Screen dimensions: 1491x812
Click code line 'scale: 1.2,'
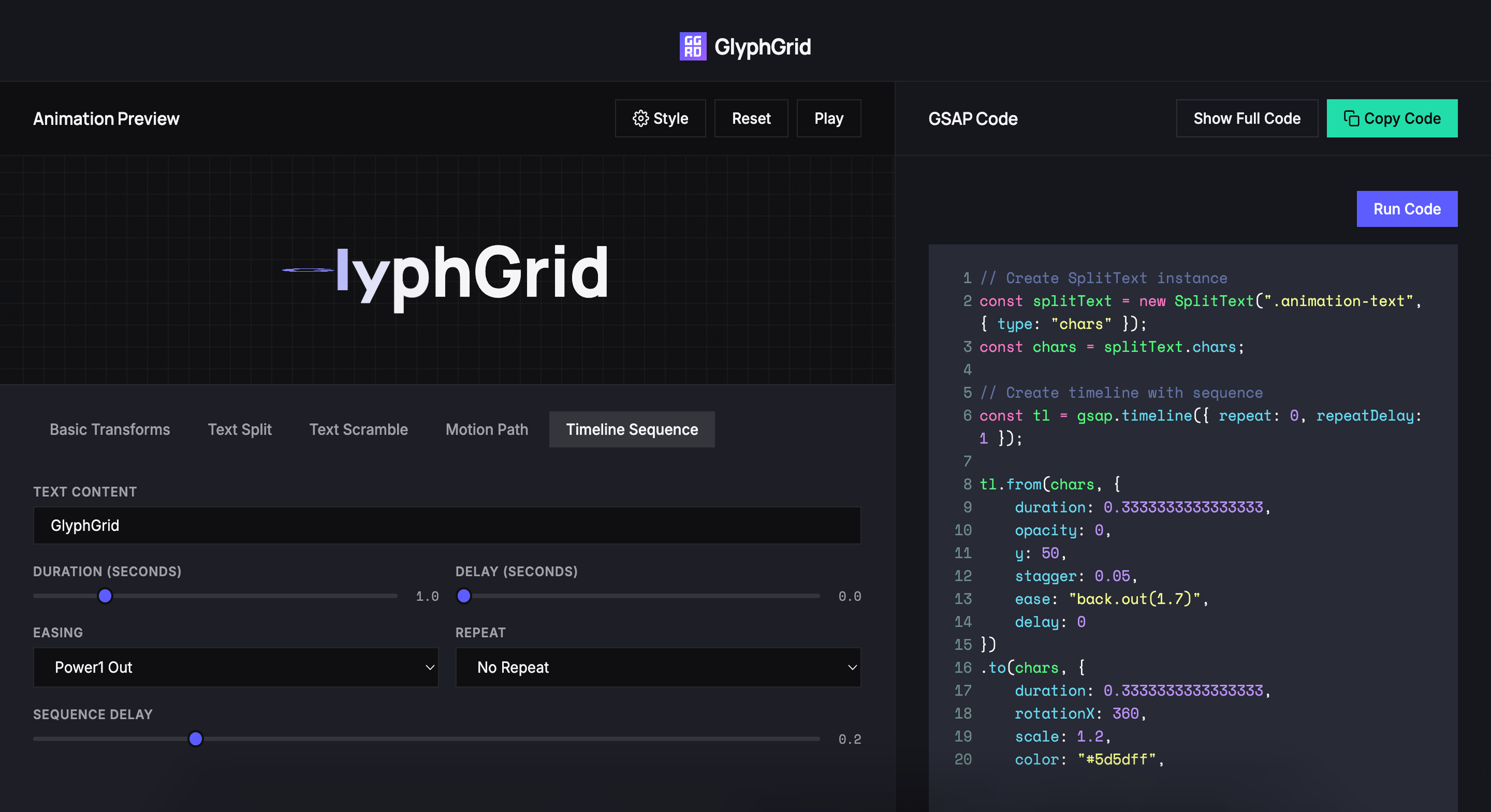tap(1062, 737)
